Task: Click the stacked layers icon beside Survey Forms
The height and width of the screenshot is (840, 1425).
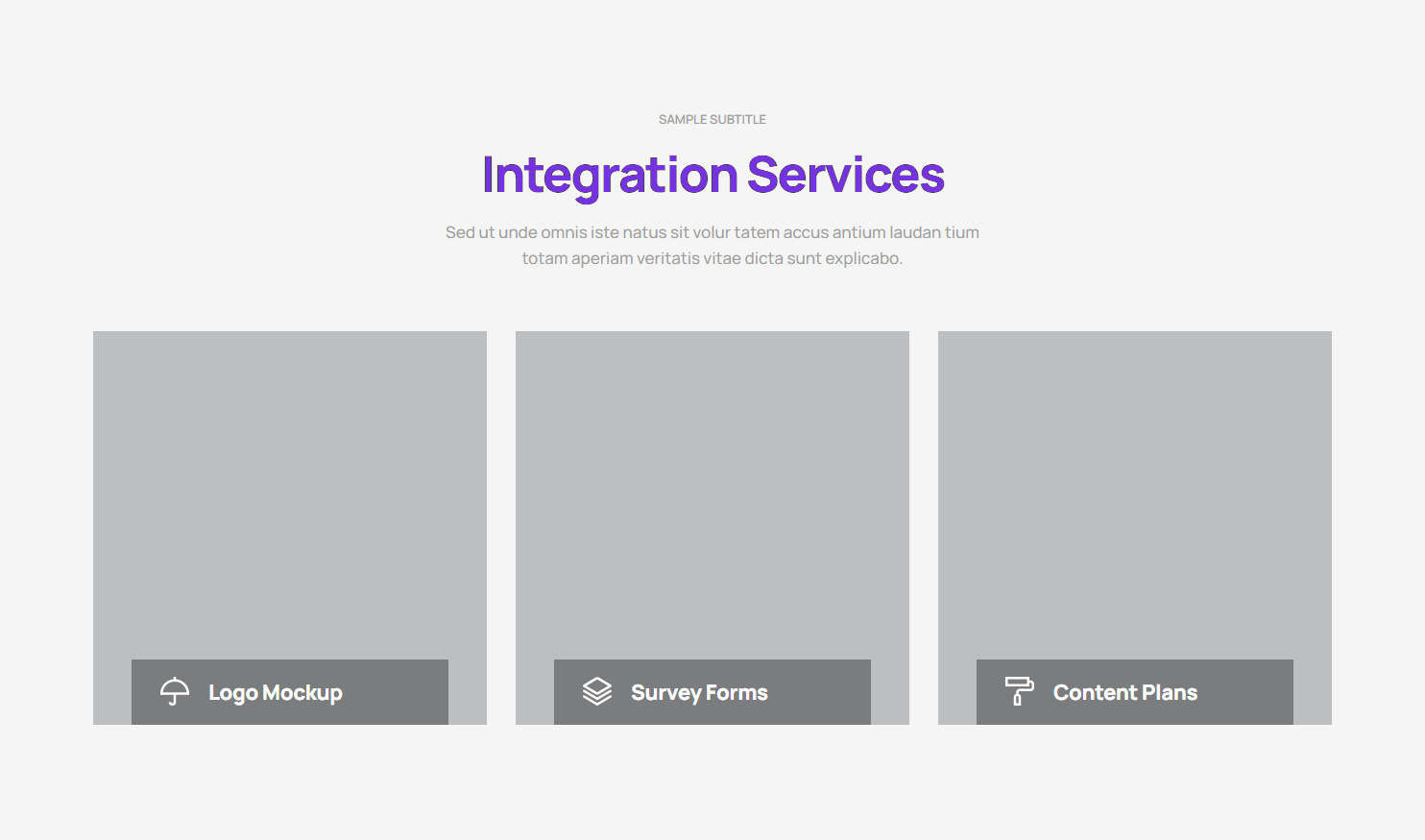Action: (597, 691)
